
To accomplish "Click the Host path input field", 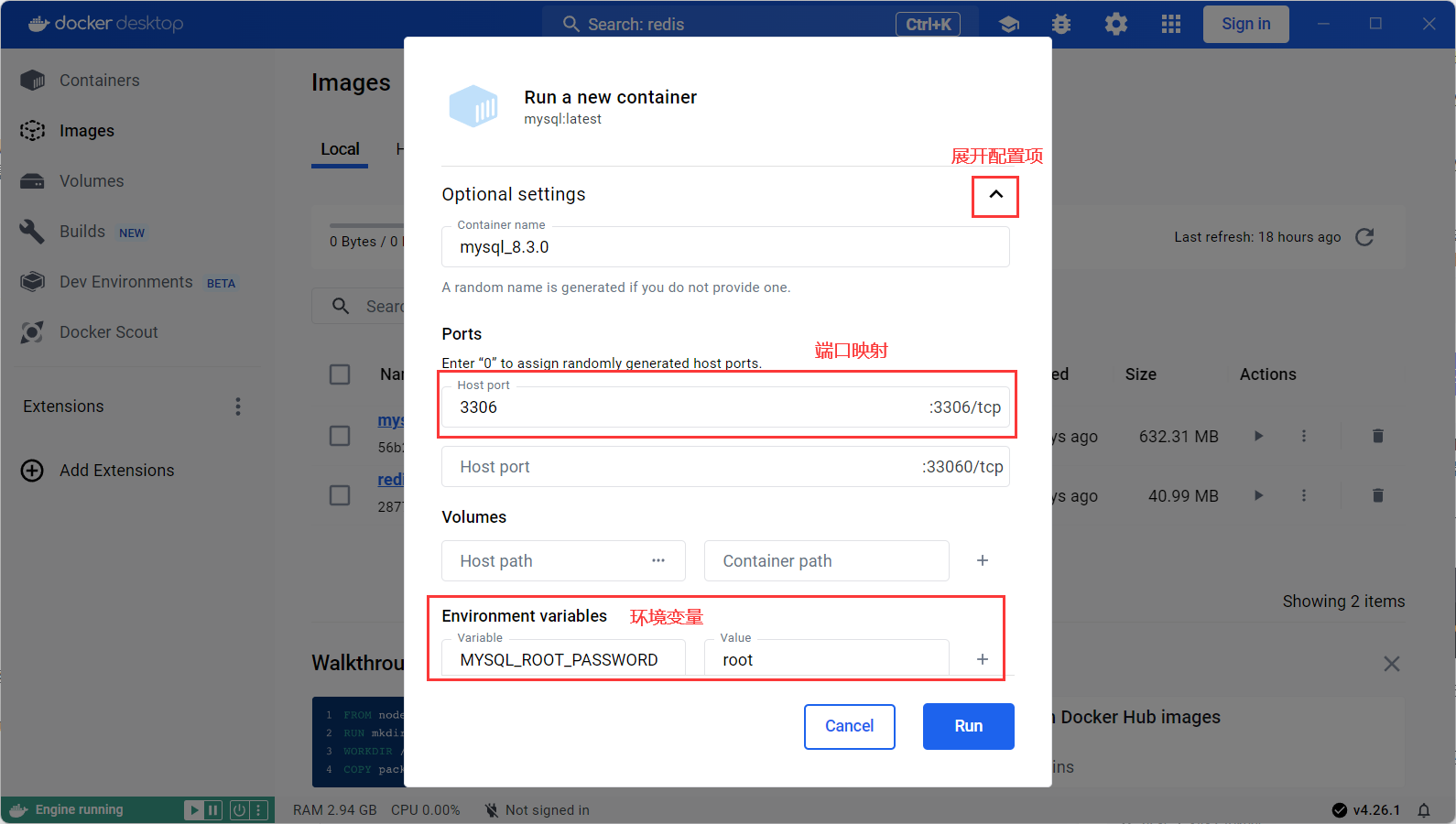I will (563, 560).
